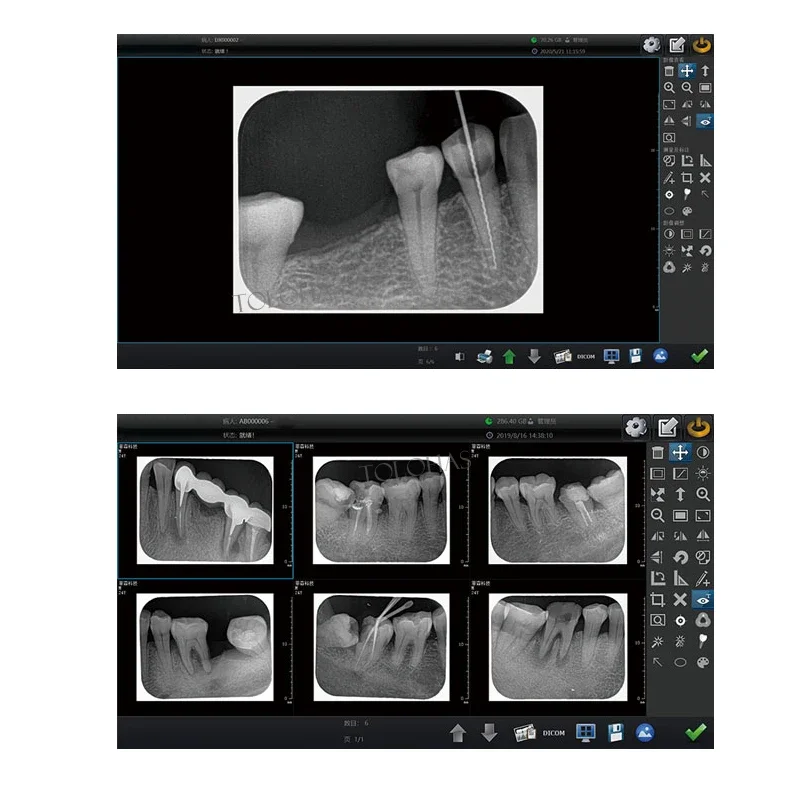
Task: Select the ellipse tool in upper window
Action: point(669,211)
